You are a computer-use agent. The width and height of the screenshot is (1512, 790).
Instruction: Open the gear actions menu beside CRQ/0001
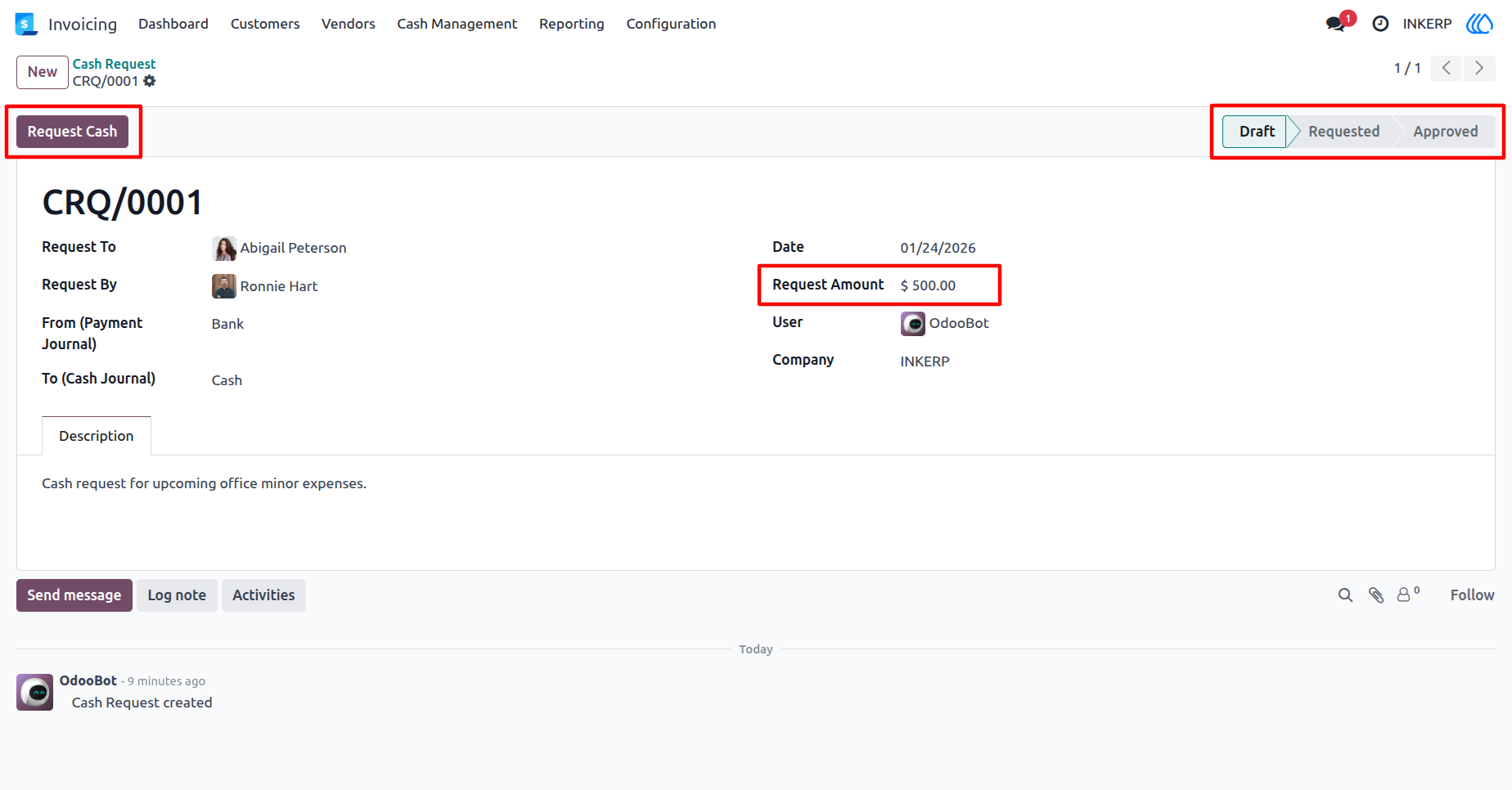tap(149, 81)
